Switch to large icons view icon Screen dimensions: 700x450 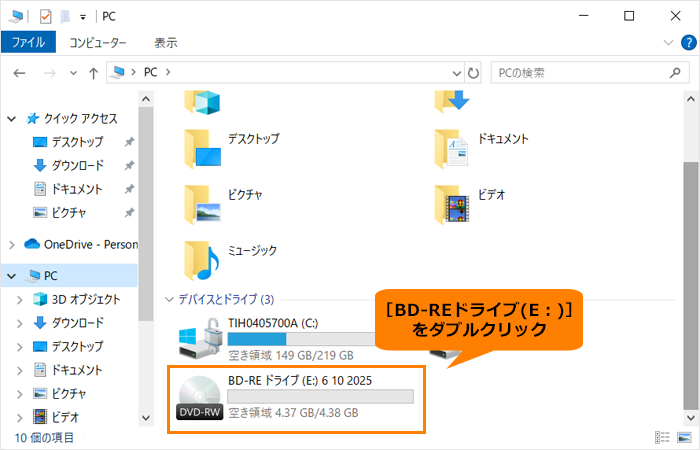point(684,437)
